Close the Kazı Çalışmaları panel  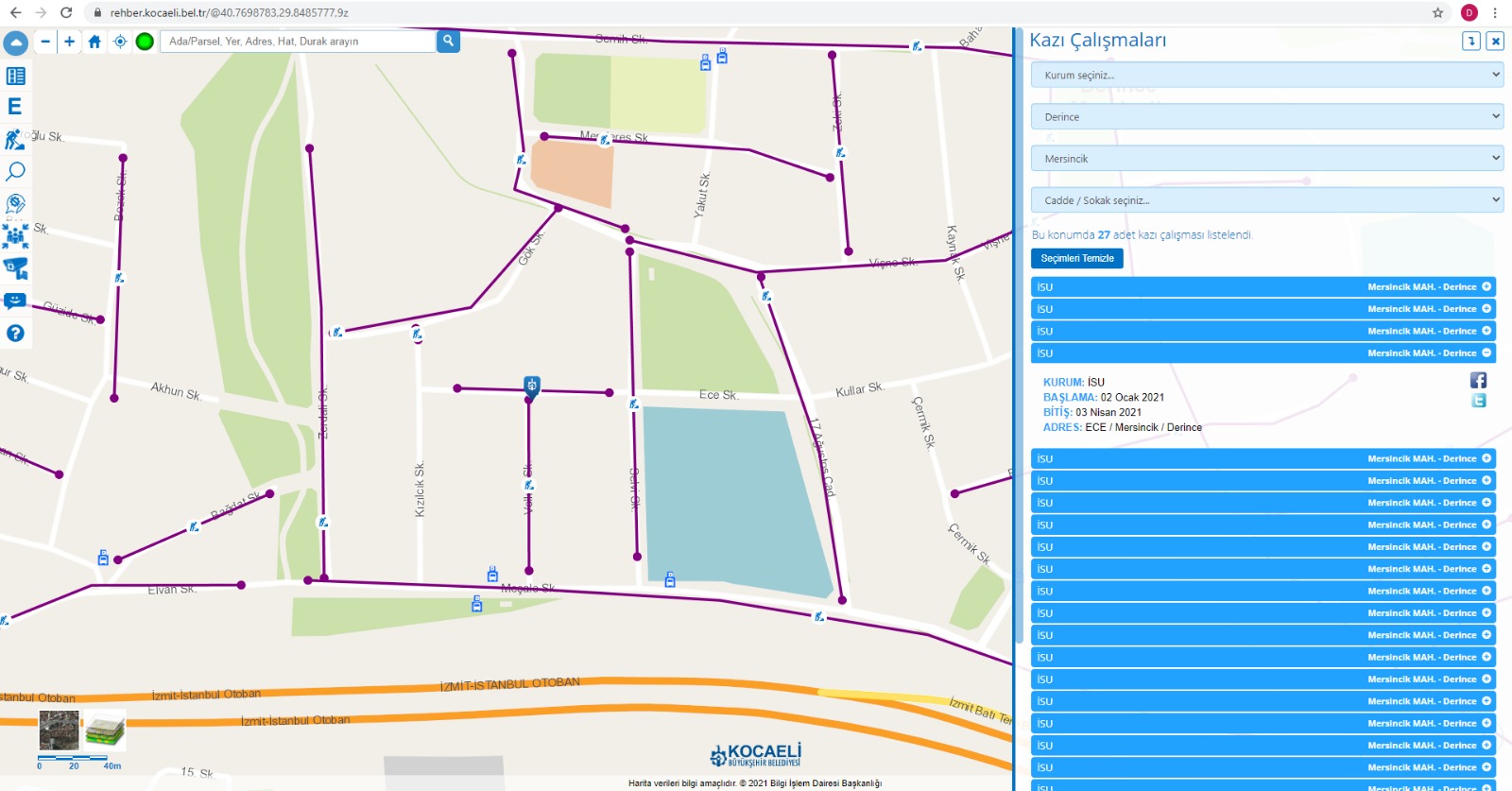point(1495,41)
